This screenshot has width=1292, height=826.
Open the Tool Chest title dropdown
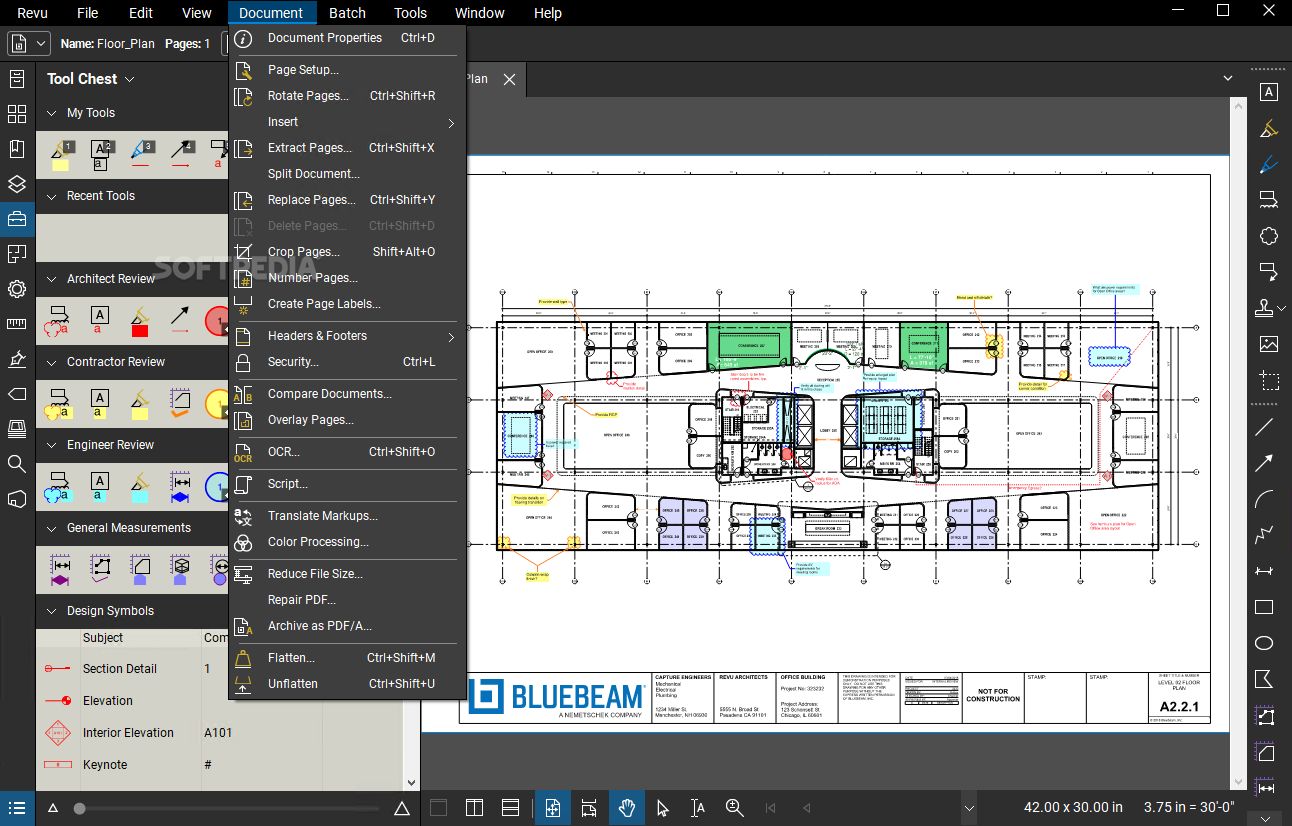coord(129,79)
